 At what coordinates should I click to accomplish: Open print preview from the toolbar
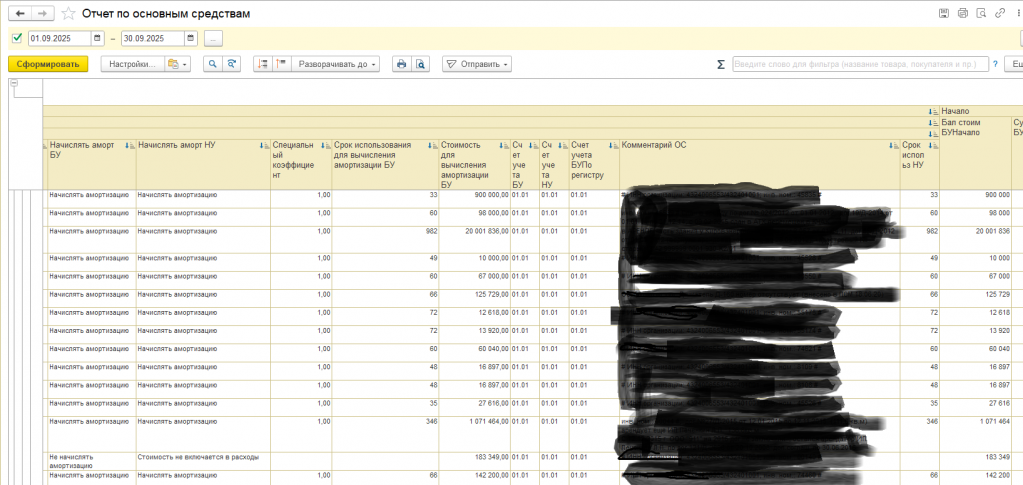click(x=420, y=64)
